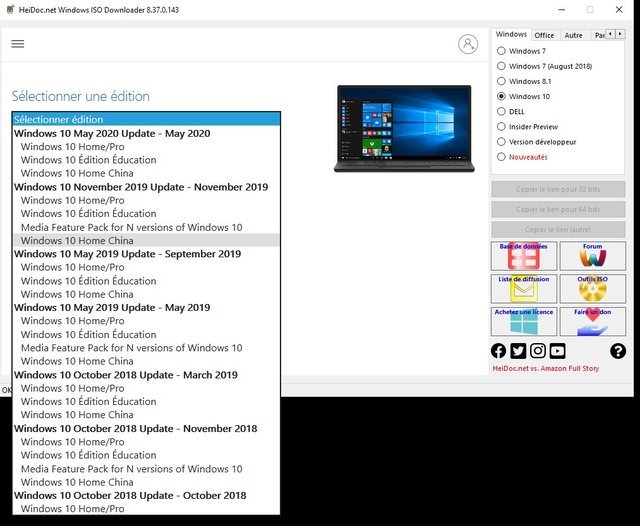
Task: Open the Outils ISO tile
Action: [592, 289]
